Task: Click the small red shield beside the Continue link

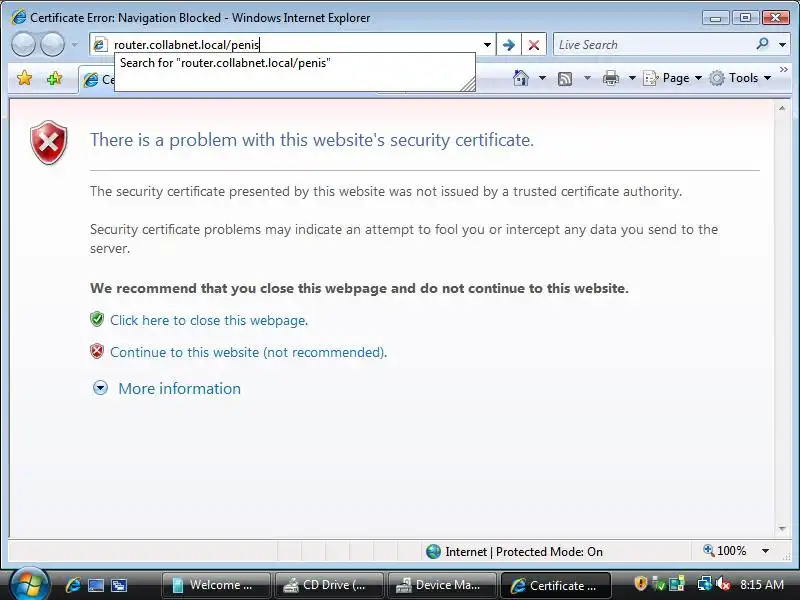Action: pos(97,352)
